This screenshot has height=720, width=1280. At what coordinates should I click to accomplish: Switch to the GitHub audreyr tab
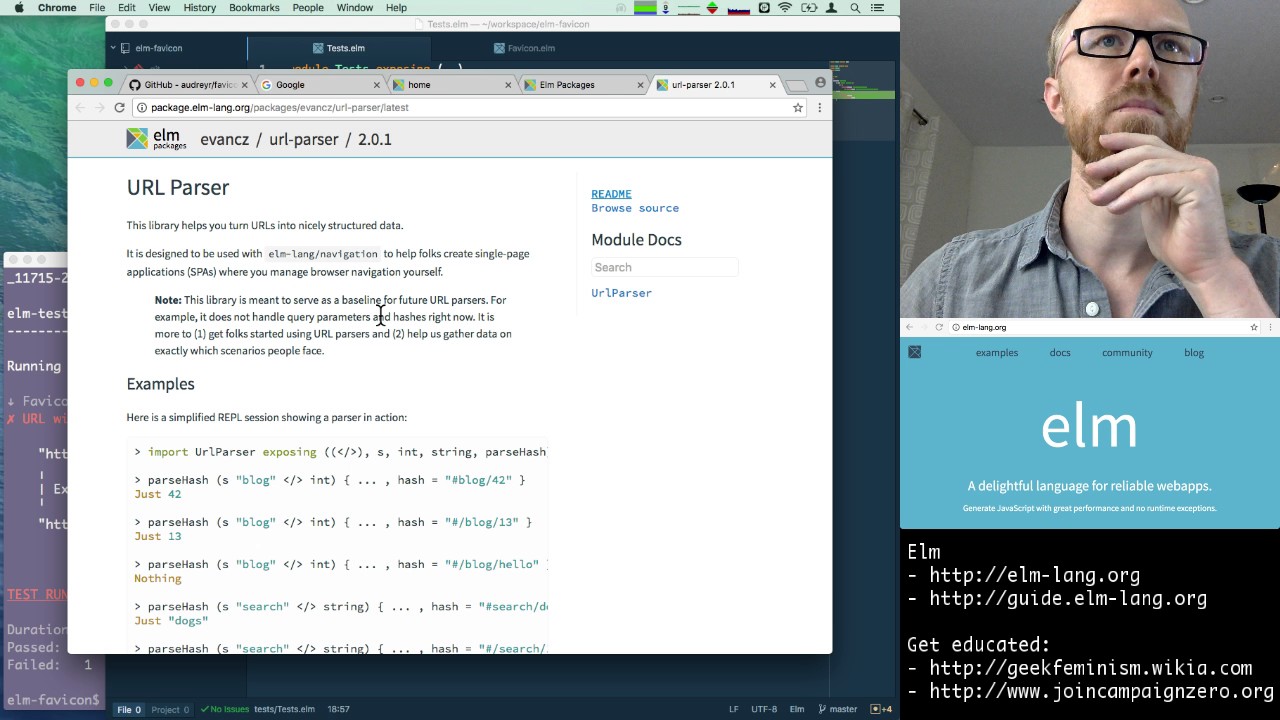pyautogui.click(x=184, y=85)
